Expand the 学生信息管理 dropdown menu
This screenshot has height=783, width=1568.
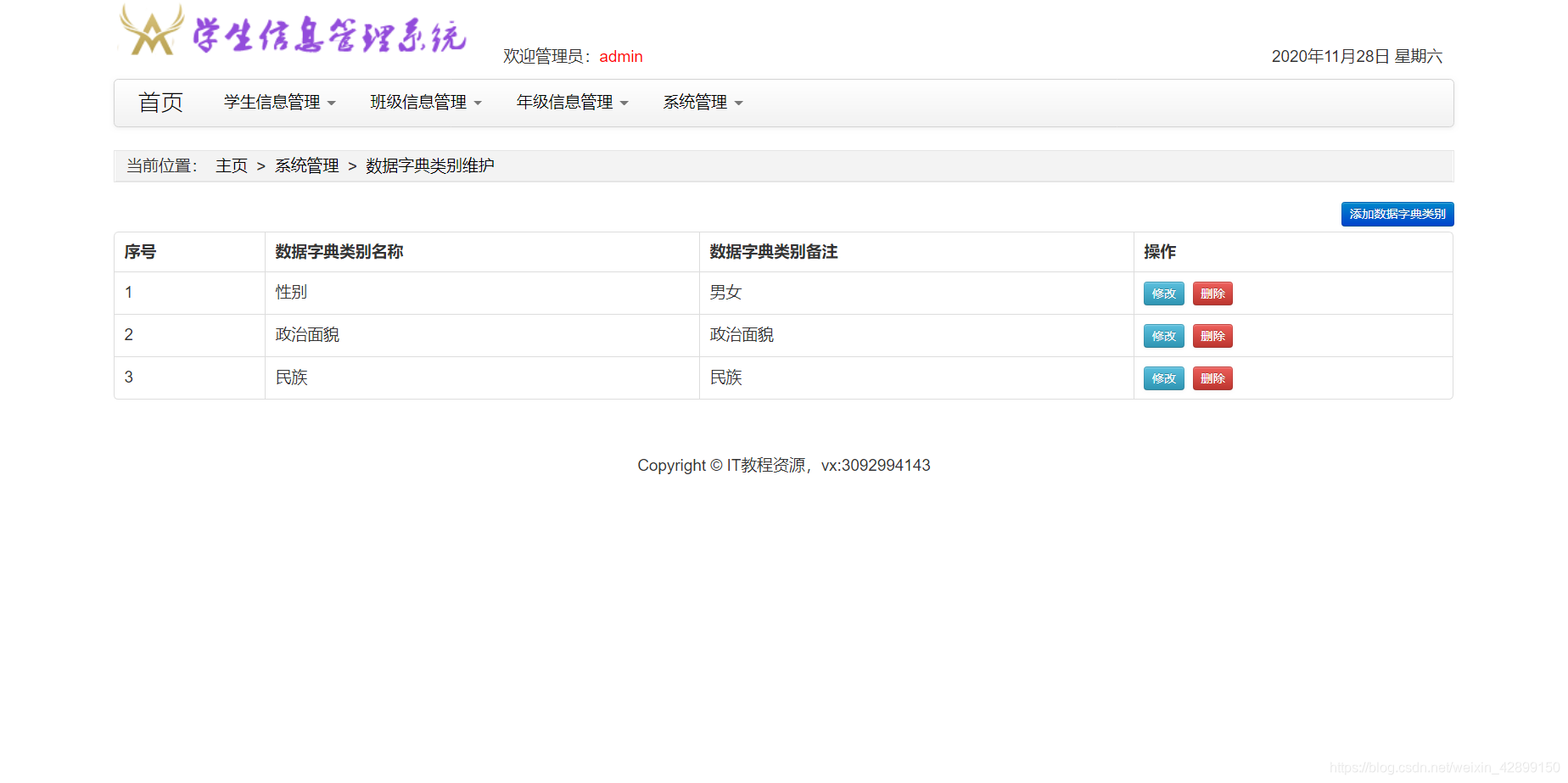coord(280,103)
